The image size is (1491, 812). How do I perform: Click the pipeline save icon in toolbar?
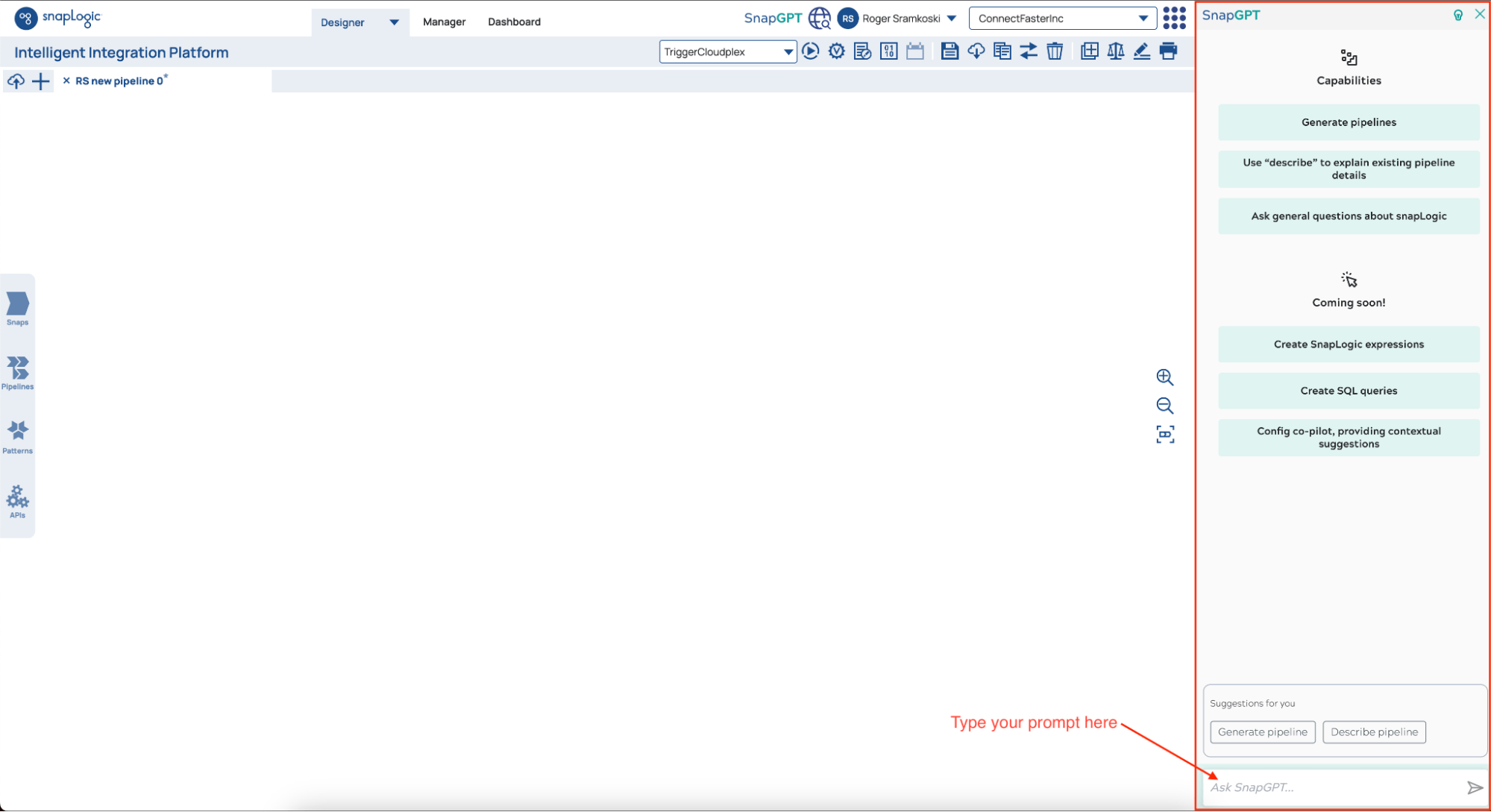947,51
